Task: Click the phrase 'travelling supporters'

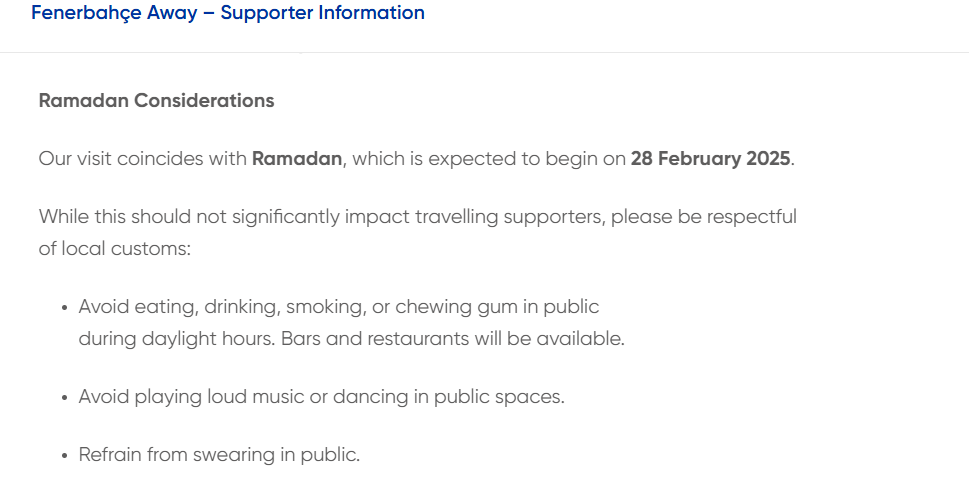Action: pyautogui.click(x=512, y=217)
